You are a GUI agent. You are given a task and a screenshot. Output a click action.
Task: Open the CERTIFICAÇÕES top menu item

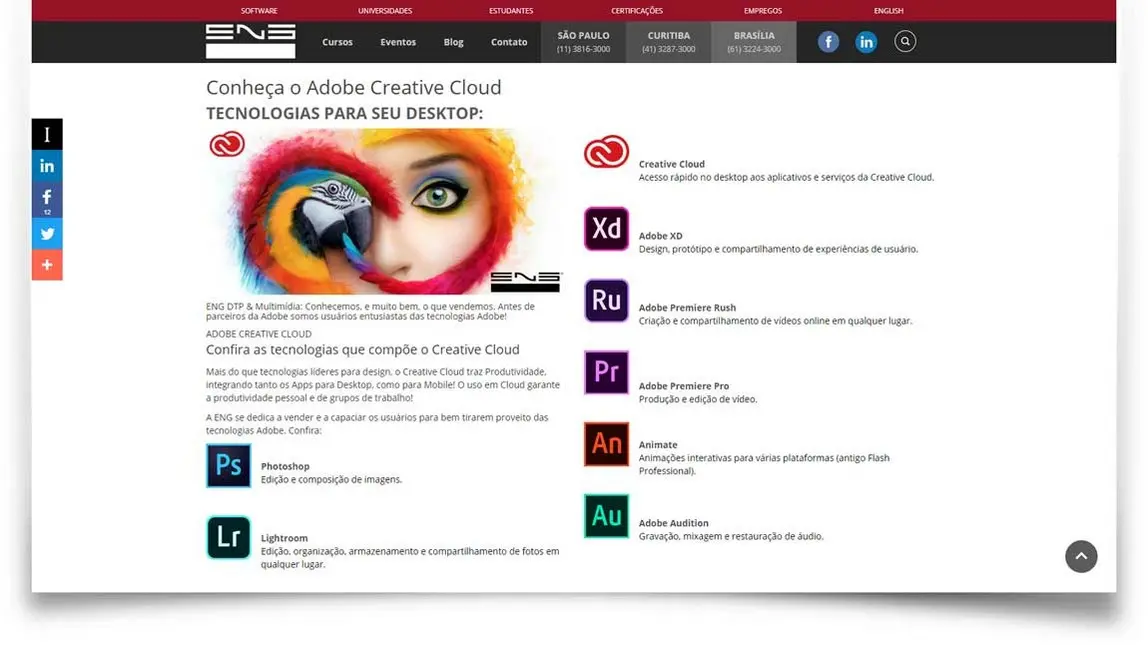[x=637, y=11]
